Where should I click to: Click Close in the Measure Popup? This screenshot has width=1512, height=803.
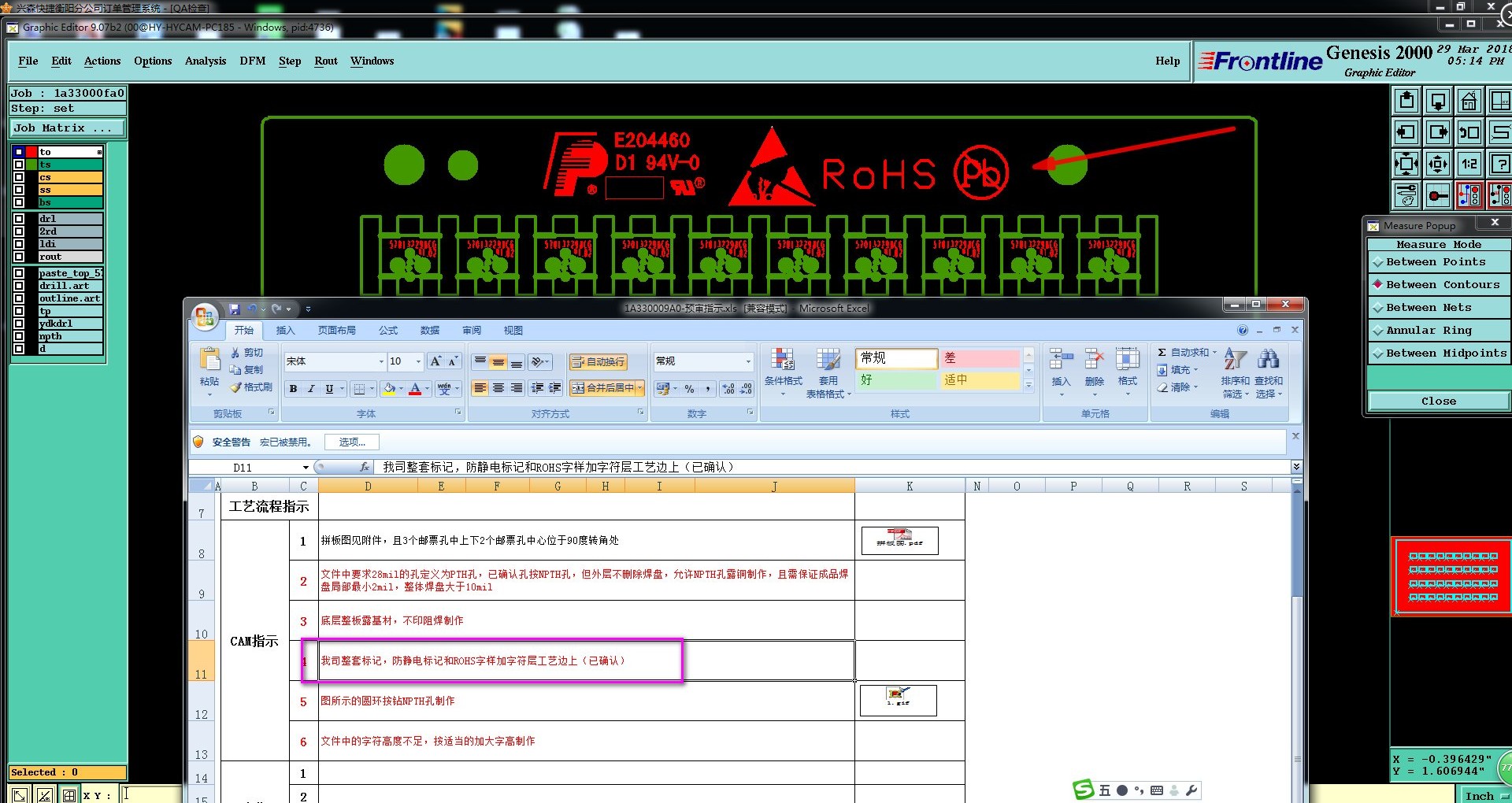tap(1438, 401)
